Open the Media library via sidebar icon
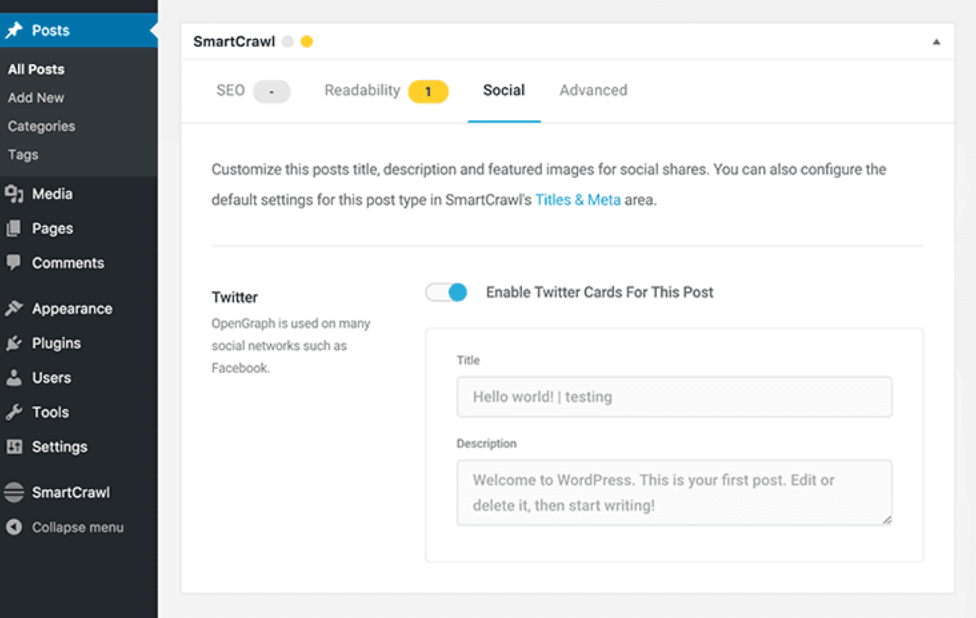976x618 pixels. click(x=14, y=194)
